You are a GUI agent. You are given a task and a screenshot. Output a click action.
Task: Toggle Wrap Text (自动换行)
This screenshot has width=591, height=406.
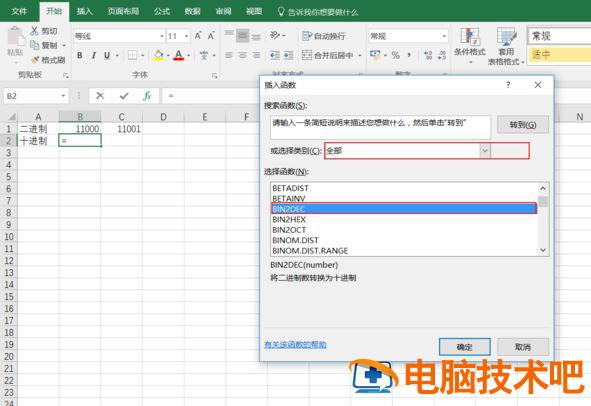click(324, 36)
